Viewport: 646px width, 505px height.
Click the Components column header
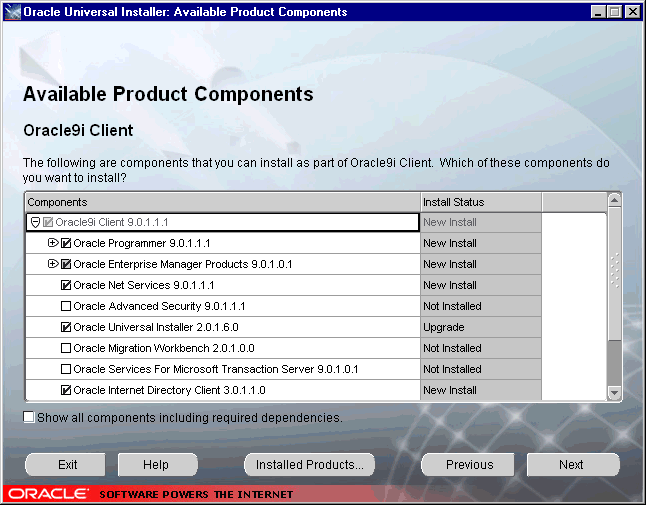pos(223,202)
